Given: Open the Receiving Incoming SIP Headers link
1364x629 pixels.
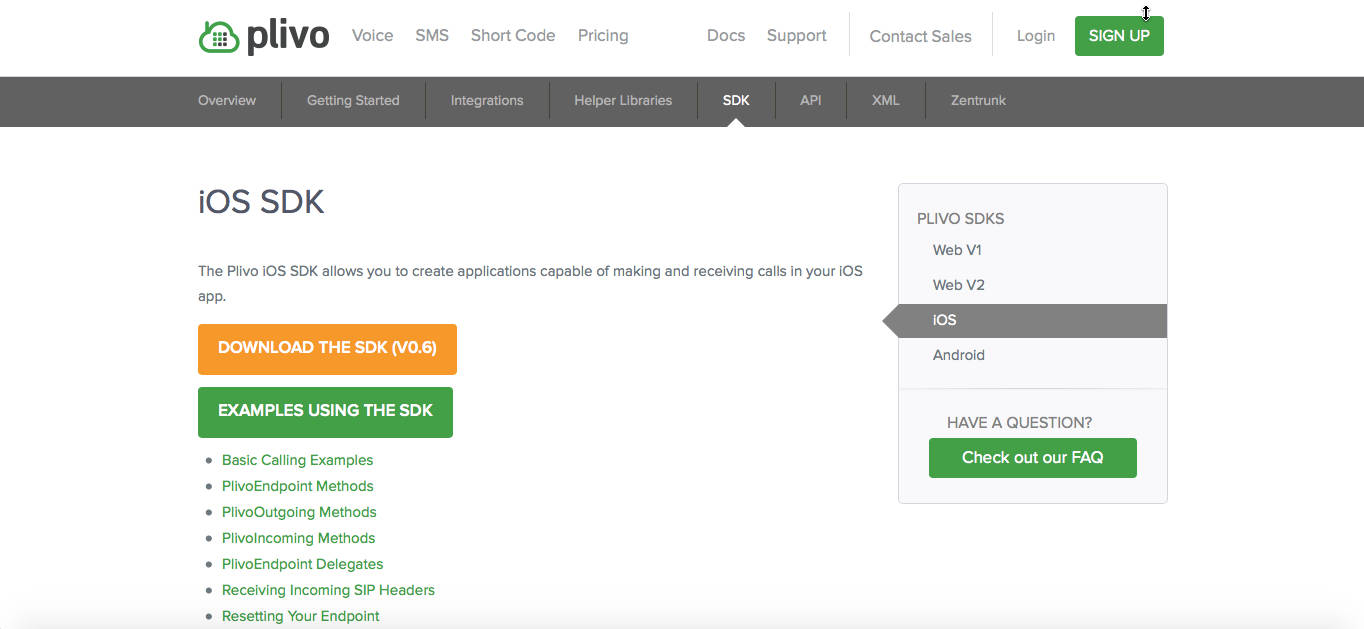Looking at the screenshot, I should coord(328,590).
